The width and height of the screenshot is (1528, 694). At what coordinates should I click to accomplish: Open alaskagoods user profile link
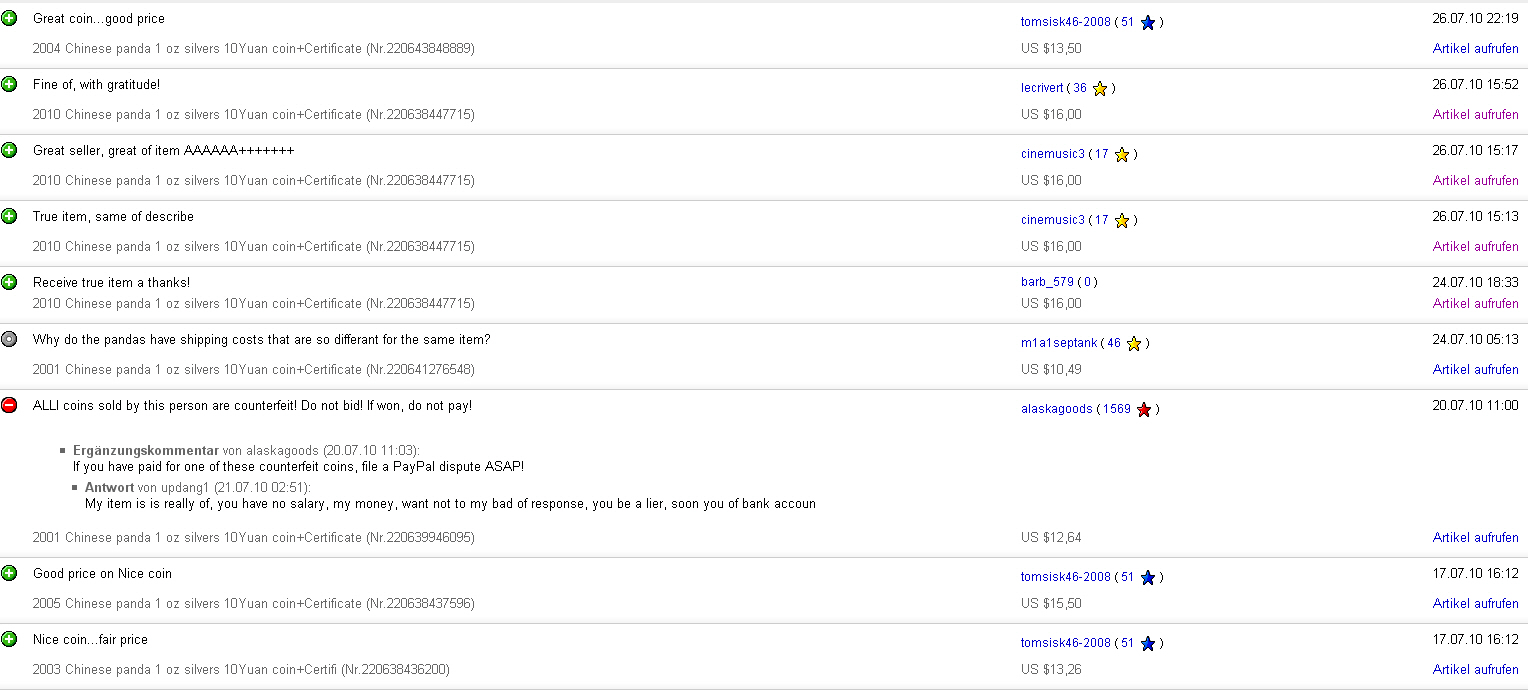pos(1056,409)
